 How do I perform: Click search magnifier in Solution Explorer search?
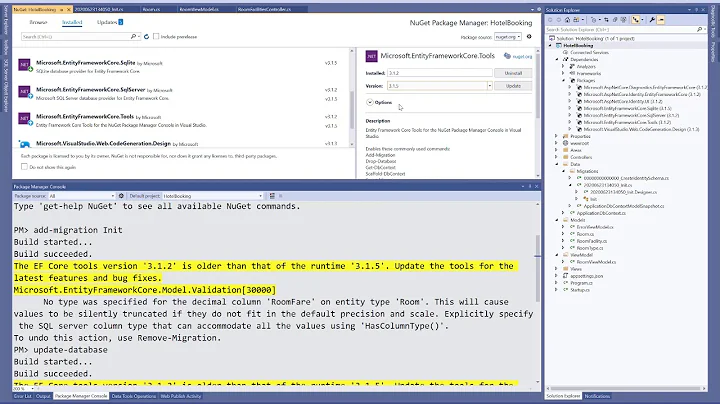tap(699, 29)
